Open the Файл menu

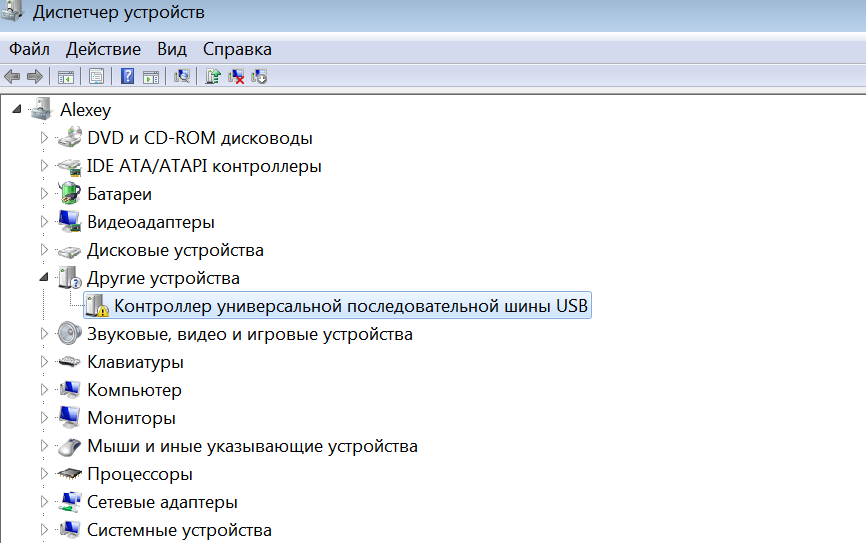click(x=29, y=49)
